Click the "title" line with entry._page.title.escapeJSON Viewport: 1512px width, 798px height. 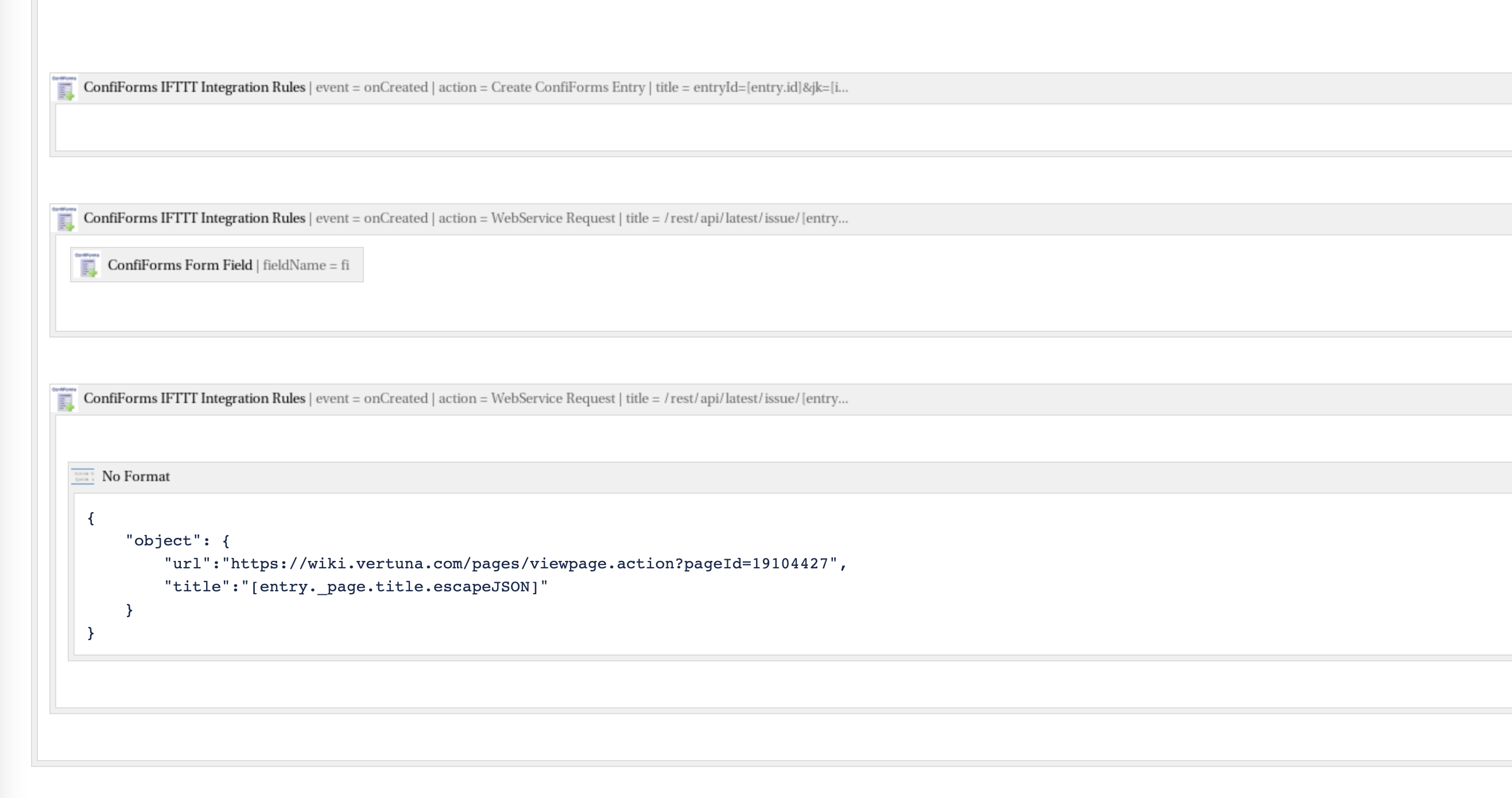click(356, 587)
